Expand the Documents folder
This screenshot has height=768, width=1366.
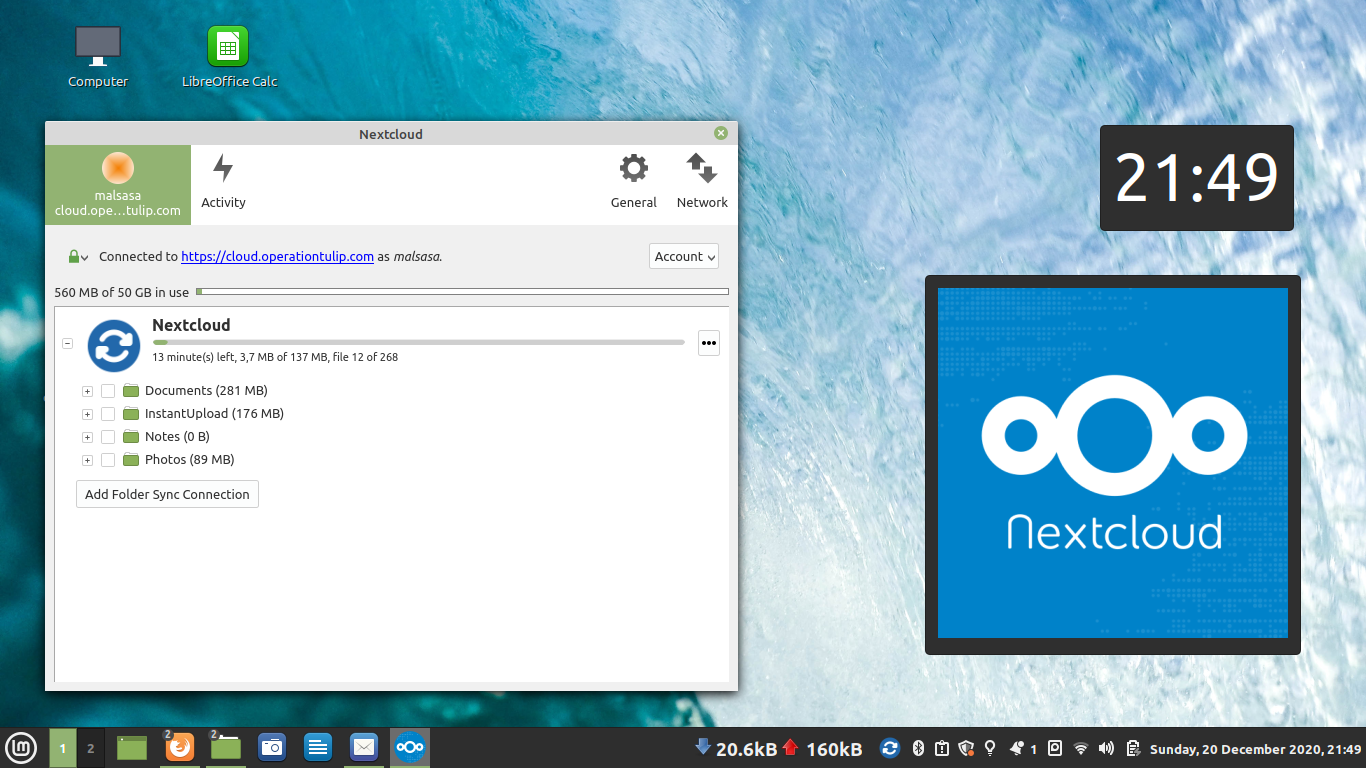coord(88,391)
